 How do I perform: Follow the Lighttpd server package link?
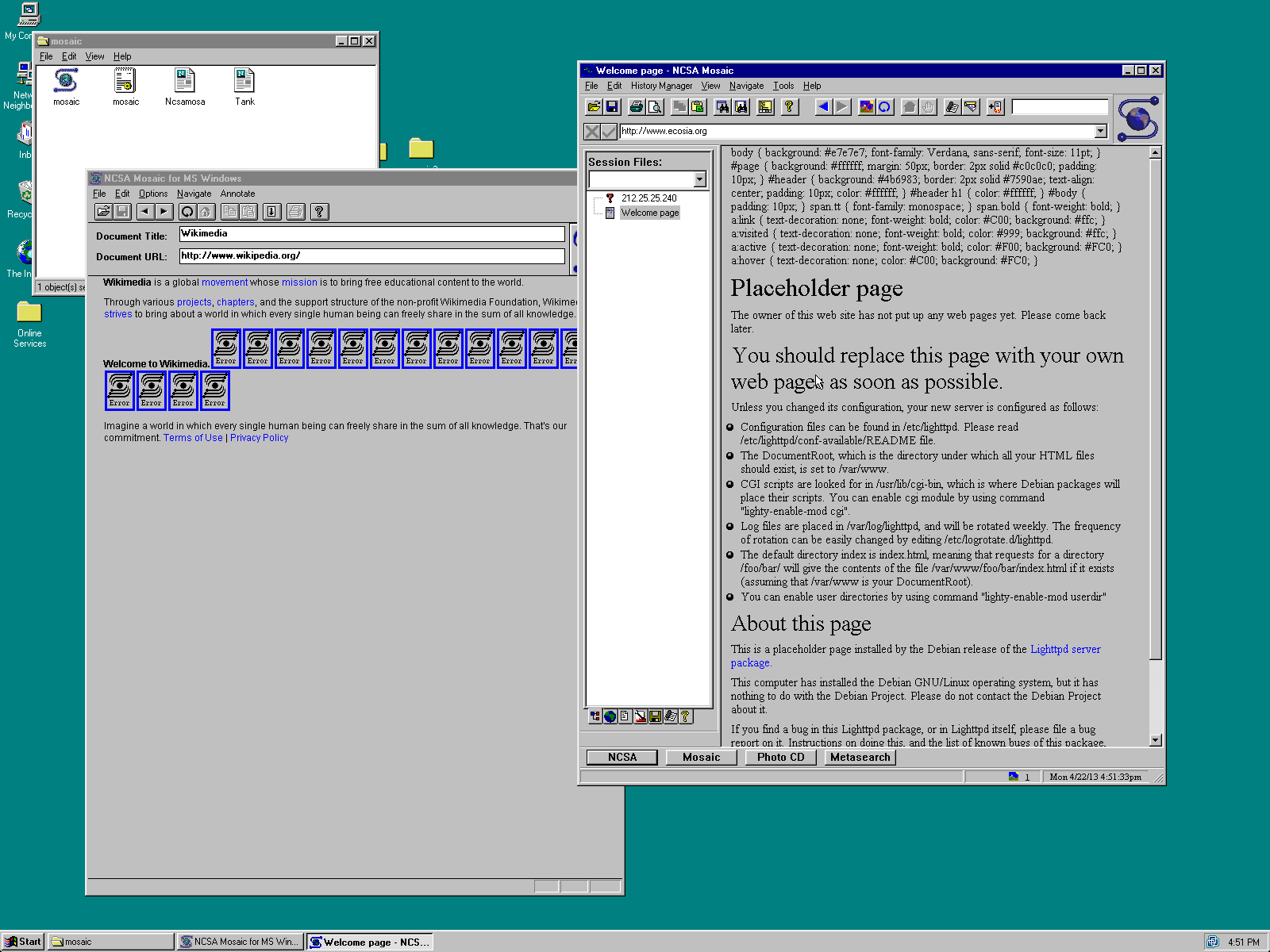point(1065,649)
